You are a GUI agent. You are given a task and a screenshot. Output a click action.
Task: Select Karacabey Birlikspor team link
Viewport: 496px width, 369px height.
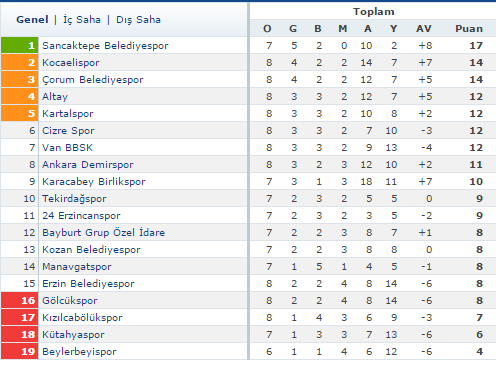(x=94, y=182)
